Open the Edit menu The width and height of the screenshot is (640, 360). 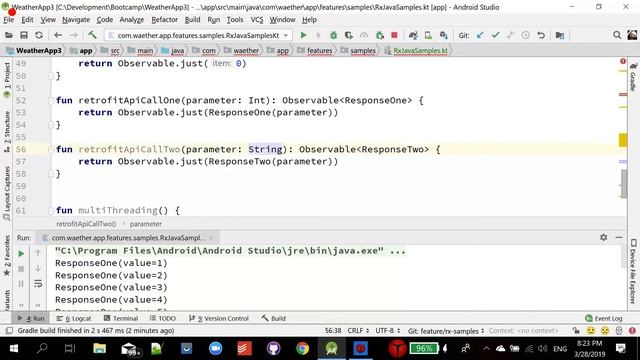click(x=27, y=20)
